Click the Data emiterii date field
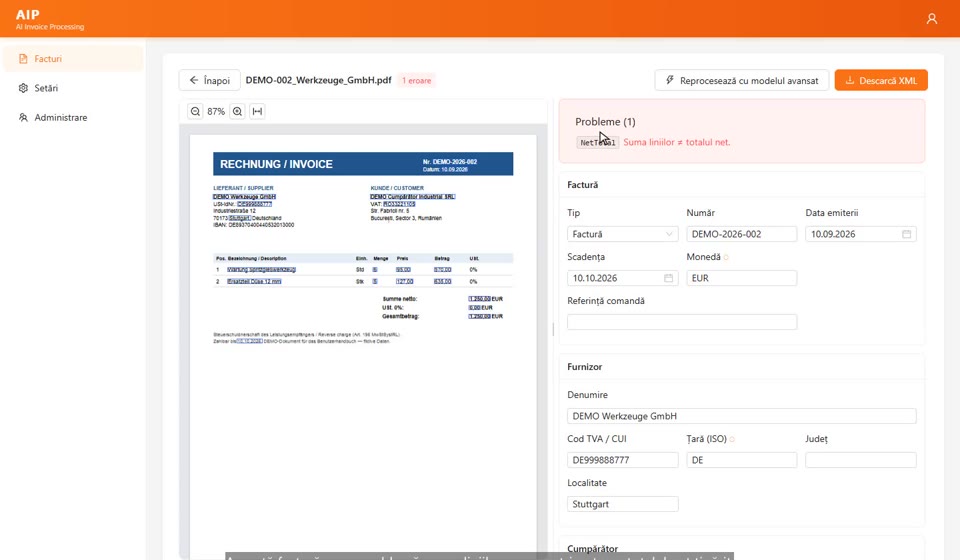960x560 pixels. coord(861,234)
